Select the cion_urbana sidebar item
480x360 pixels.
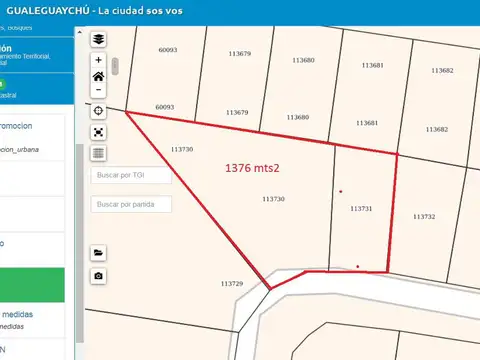(19, 150)
